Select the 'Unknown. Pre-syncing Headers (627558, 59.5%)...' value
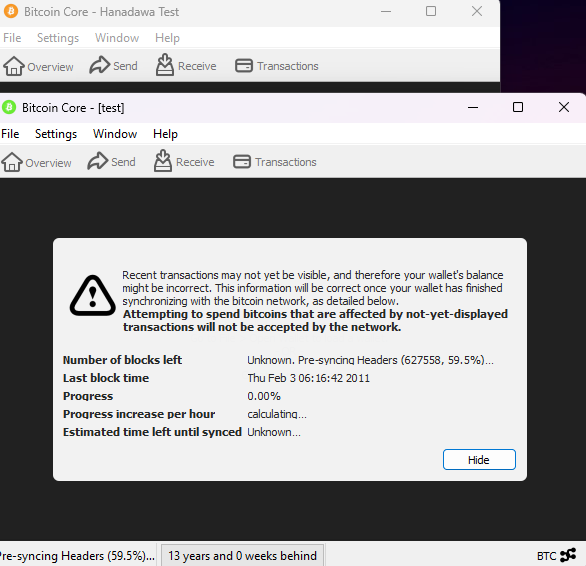 pyautogui.click(x=370, y=360)
